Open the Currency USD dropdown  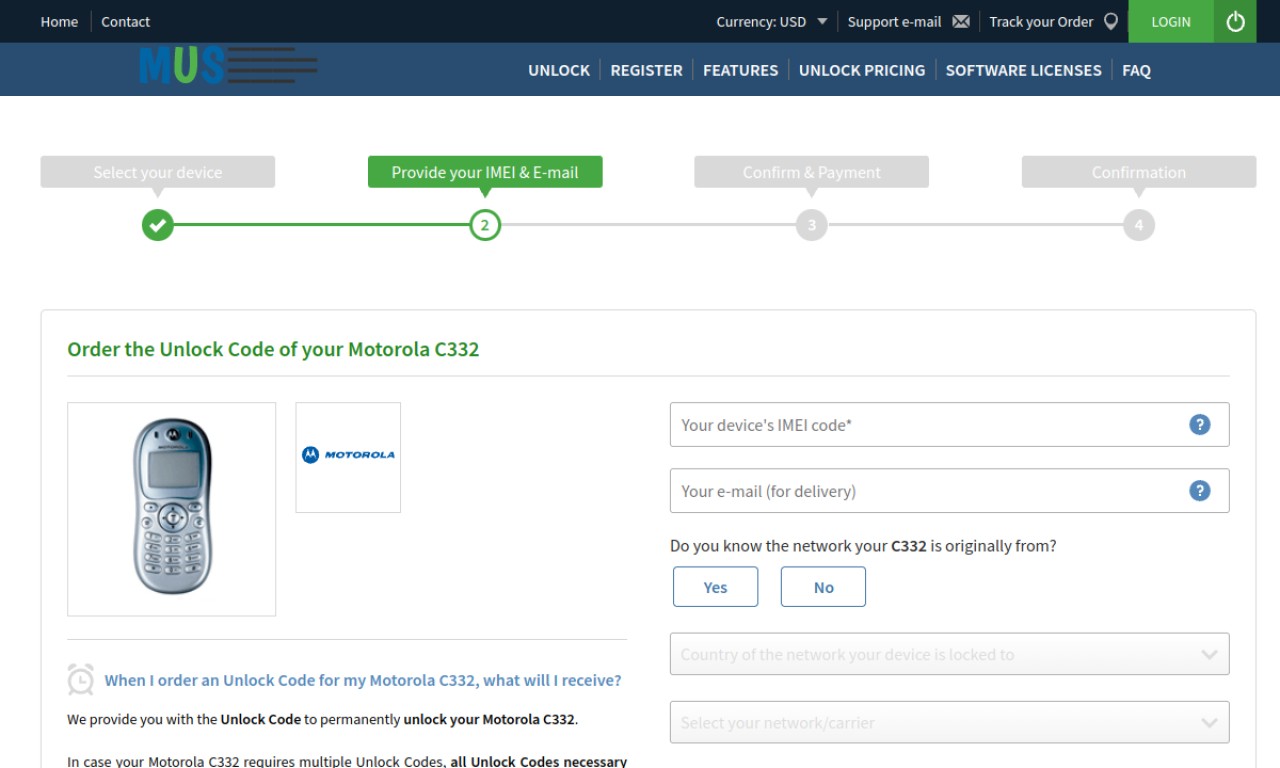(771, 22)
